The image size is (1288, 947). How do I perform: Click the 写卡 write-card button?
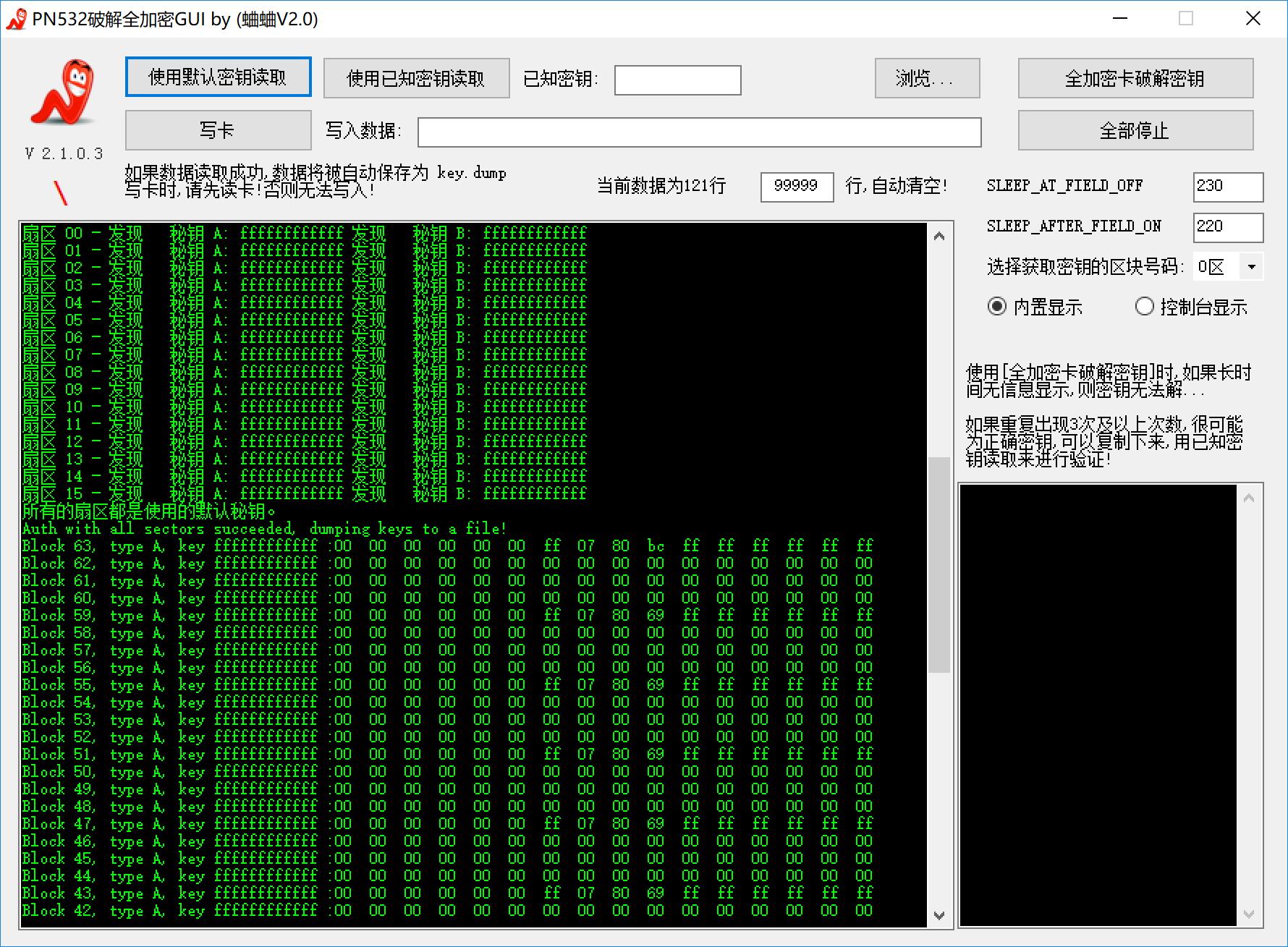[x=218, y=130]
